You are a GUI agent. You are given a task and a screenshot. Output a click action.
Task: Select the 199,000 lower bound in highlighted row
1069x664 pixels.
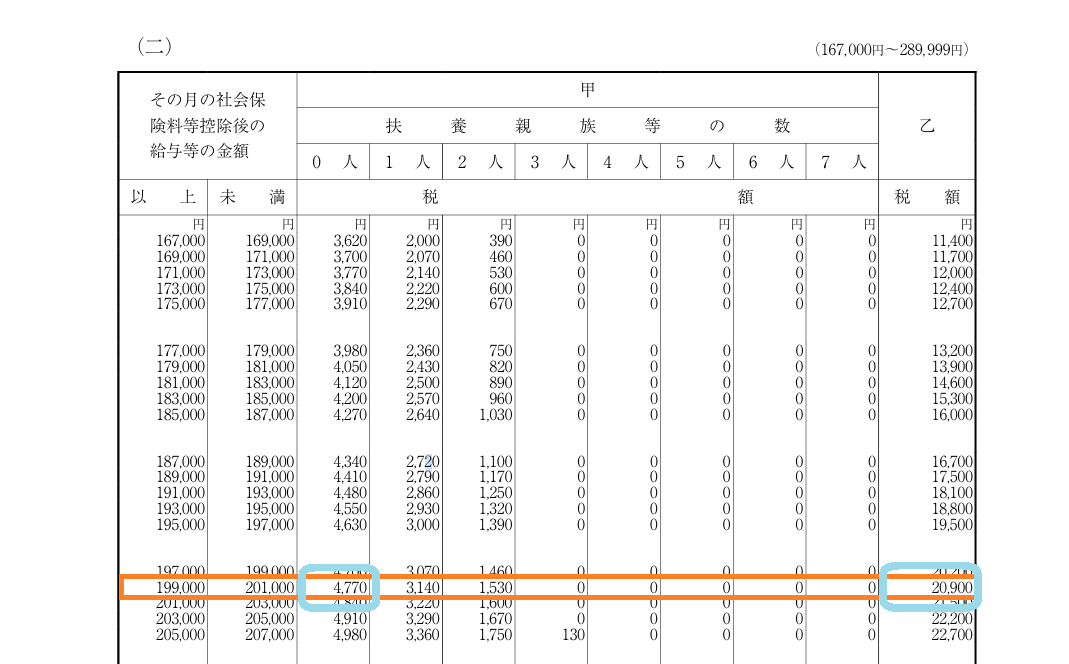pos(181,587)
